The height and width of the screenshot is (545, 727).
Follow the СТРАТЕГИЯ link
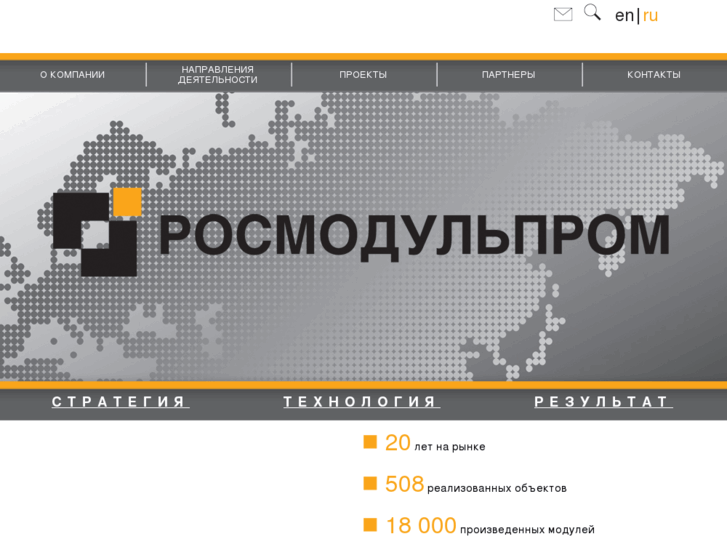point(121,402)
